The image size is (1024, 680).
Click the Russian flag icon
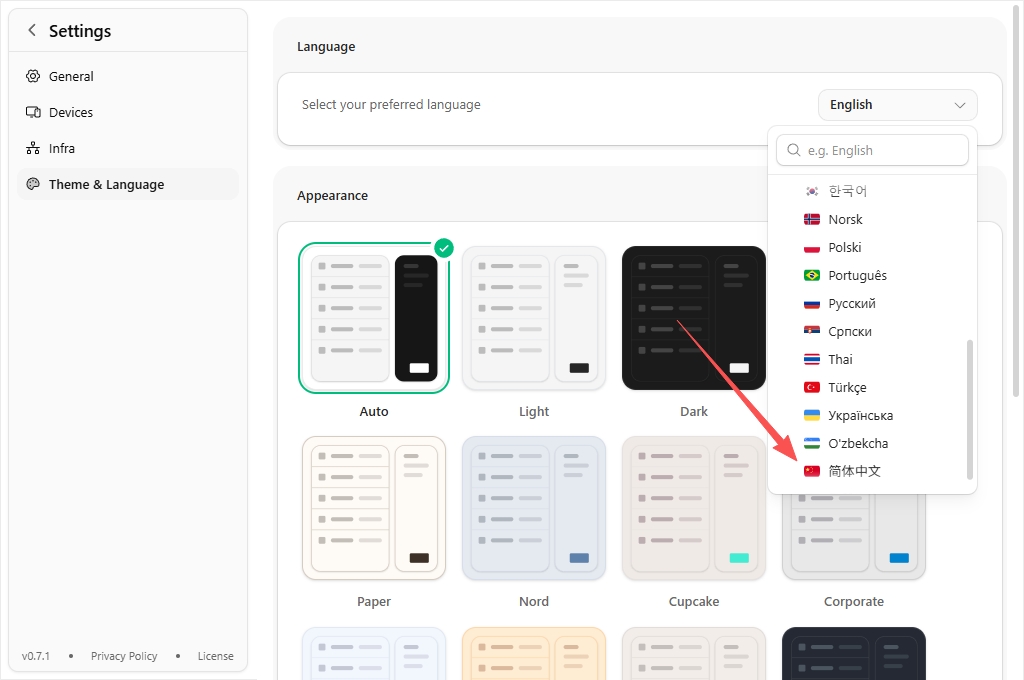coord(812,304)
